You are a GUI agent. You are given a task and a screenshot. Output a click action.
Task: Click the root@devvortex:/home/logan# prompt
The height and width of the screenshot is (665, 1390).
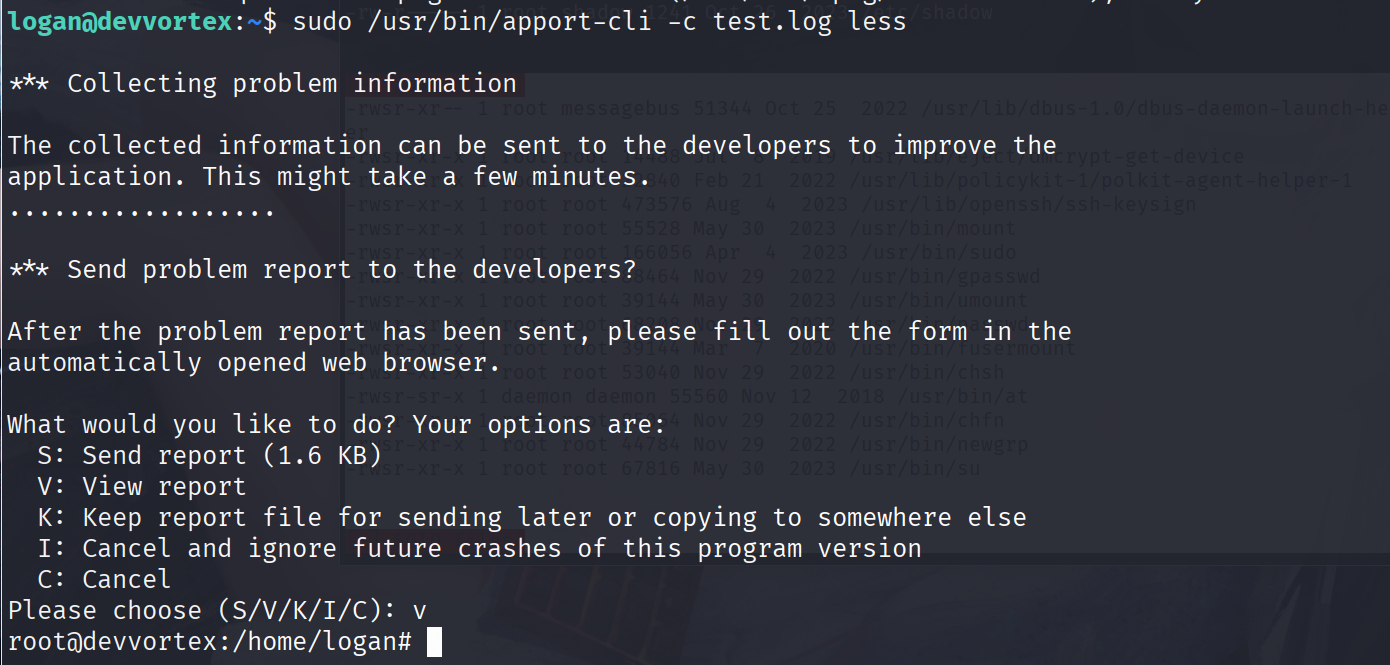[209, 642]
